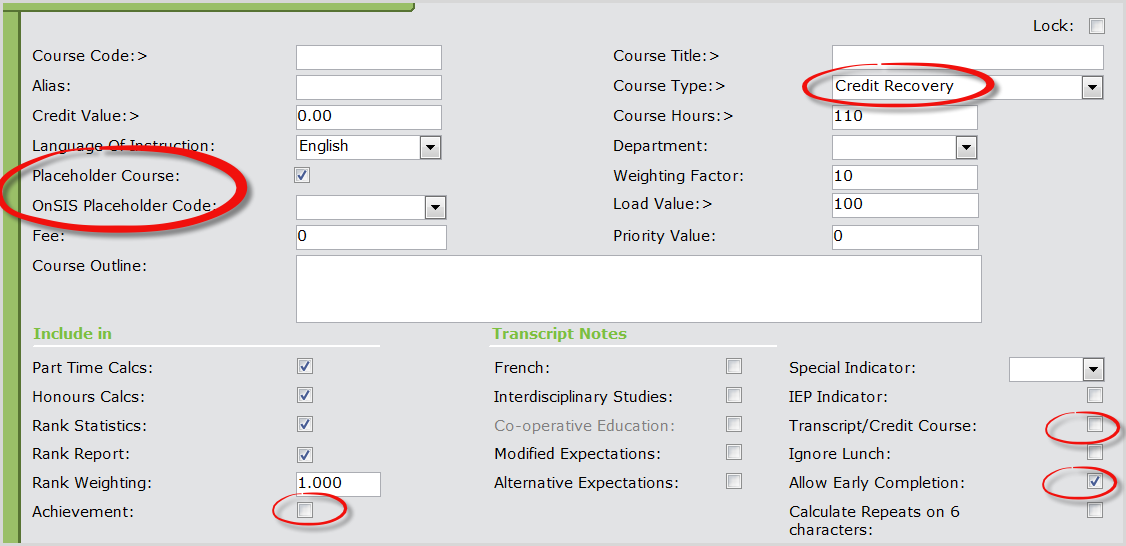Enable the Achievement checkbox
Screen dimensions: 1126x546
pyautogui.click(x=306, y=511)
